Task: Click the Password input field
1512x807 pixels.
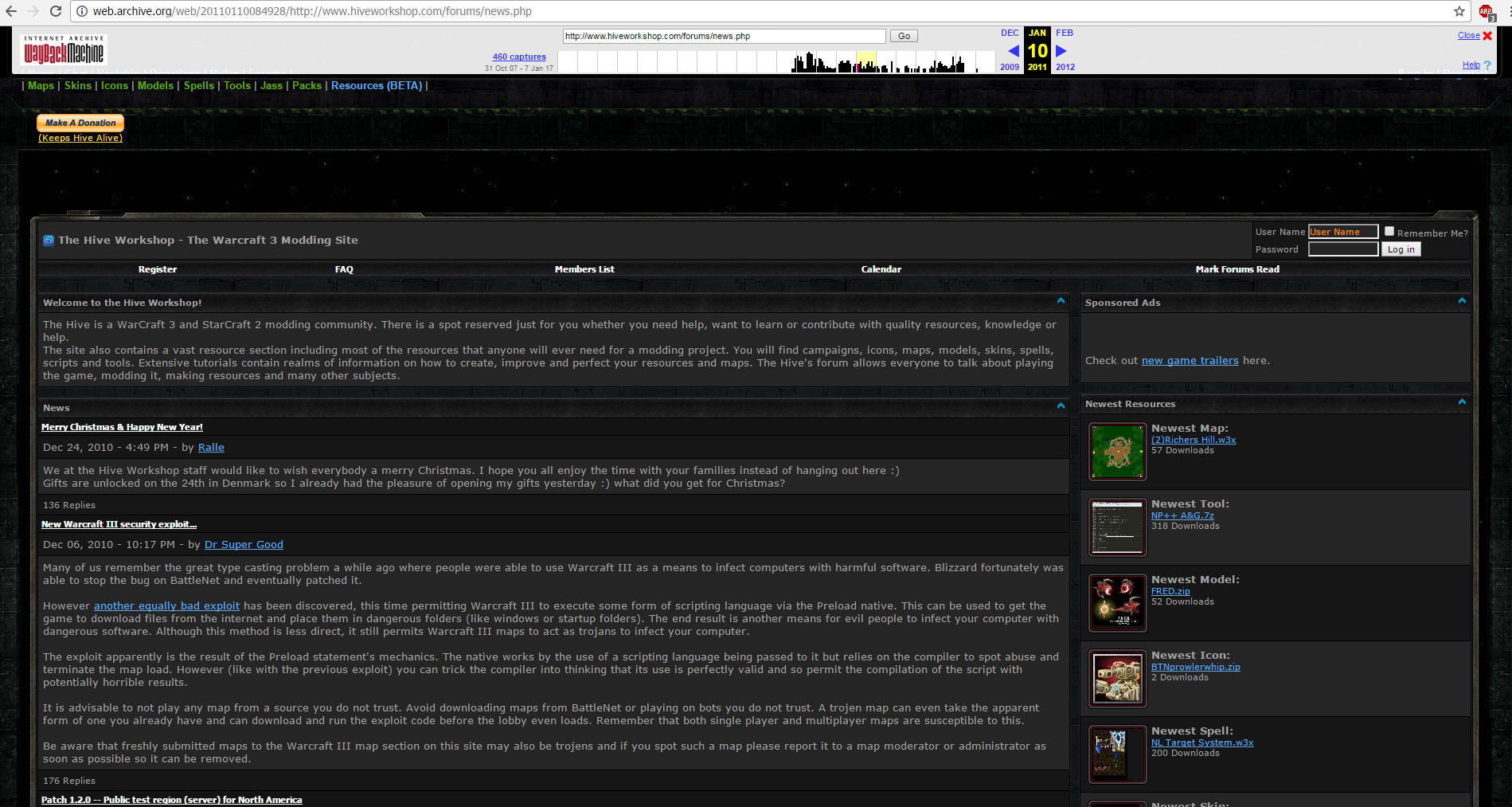Action: 1343,249
